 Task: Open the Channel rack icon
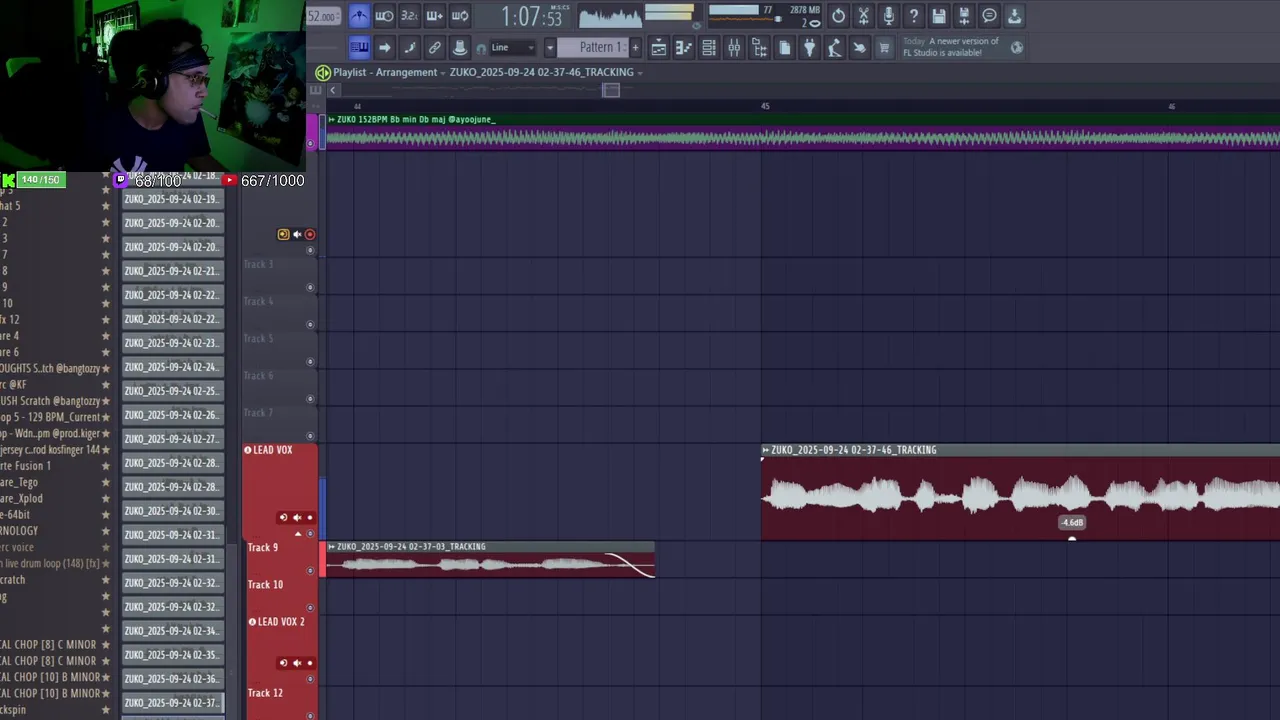[709, 47]
